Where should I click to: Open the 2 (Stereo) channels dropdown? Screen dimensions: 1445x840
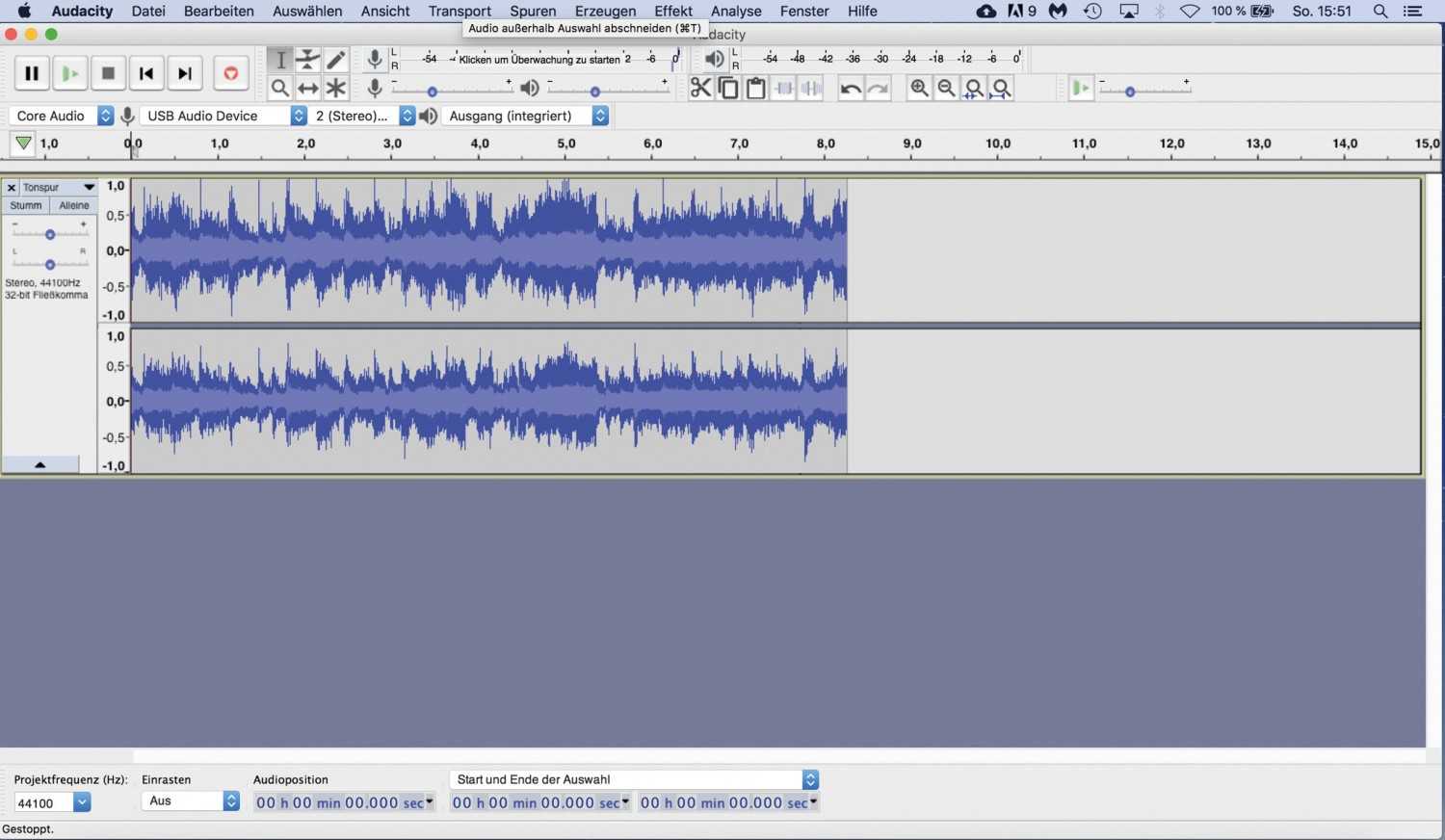(362, 116)
